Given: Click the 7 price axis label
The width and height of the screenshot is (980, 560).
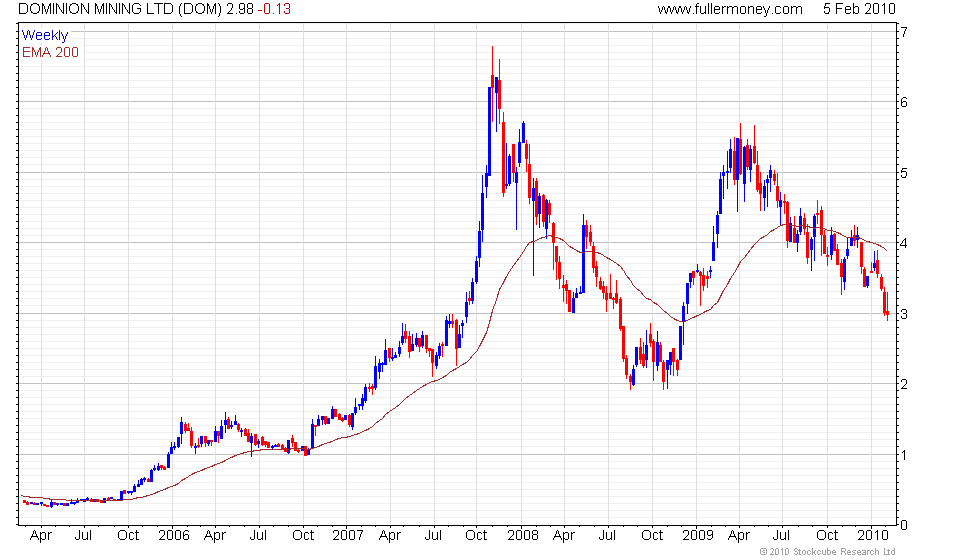Looking at the screenshot, I should coord(904,32).
